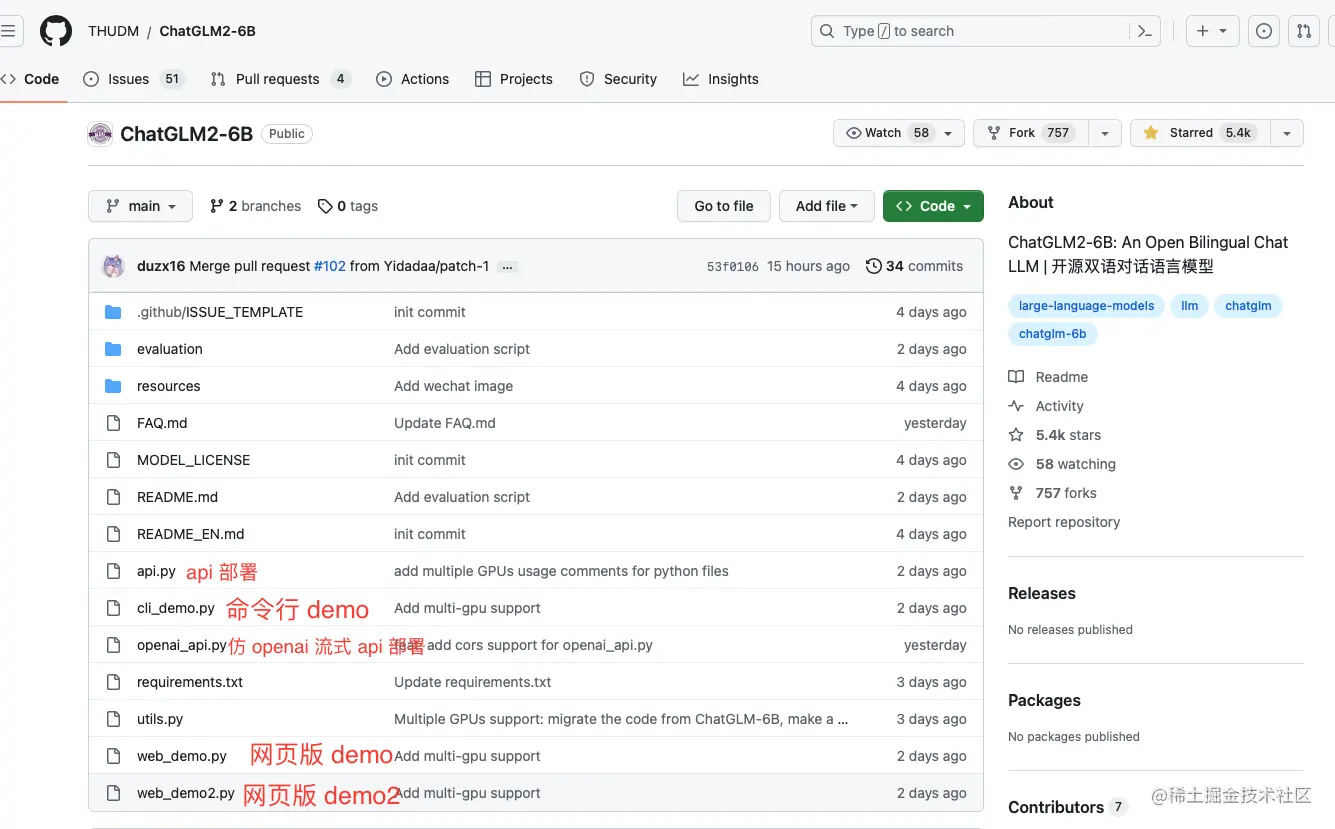Click the file icon next to MODEL_LICENSE
The image size is (1335, 829).
tap(113, 460)
